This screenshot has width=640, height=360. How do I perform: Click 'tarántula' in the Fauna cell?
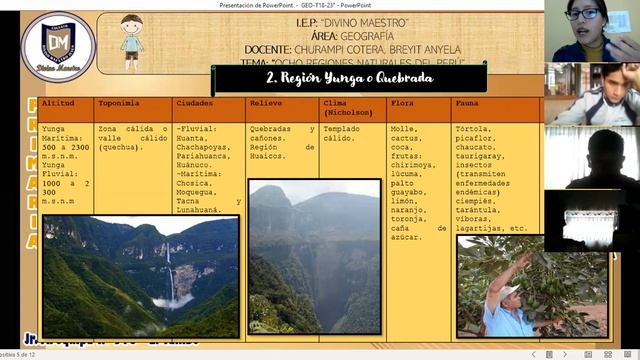point(478,210)
